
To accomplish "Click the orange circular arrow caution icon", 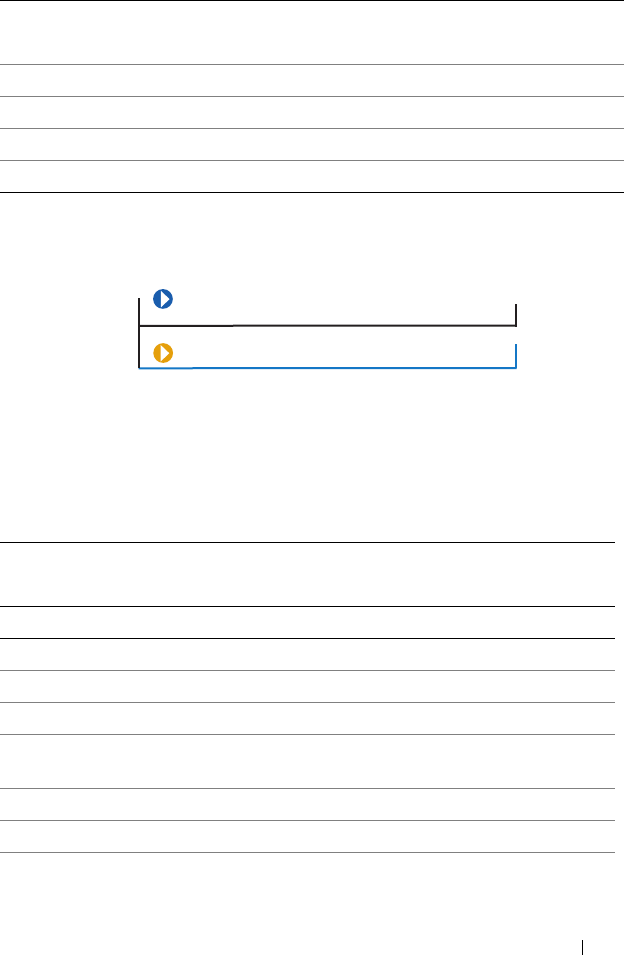I will pos(163,353).
